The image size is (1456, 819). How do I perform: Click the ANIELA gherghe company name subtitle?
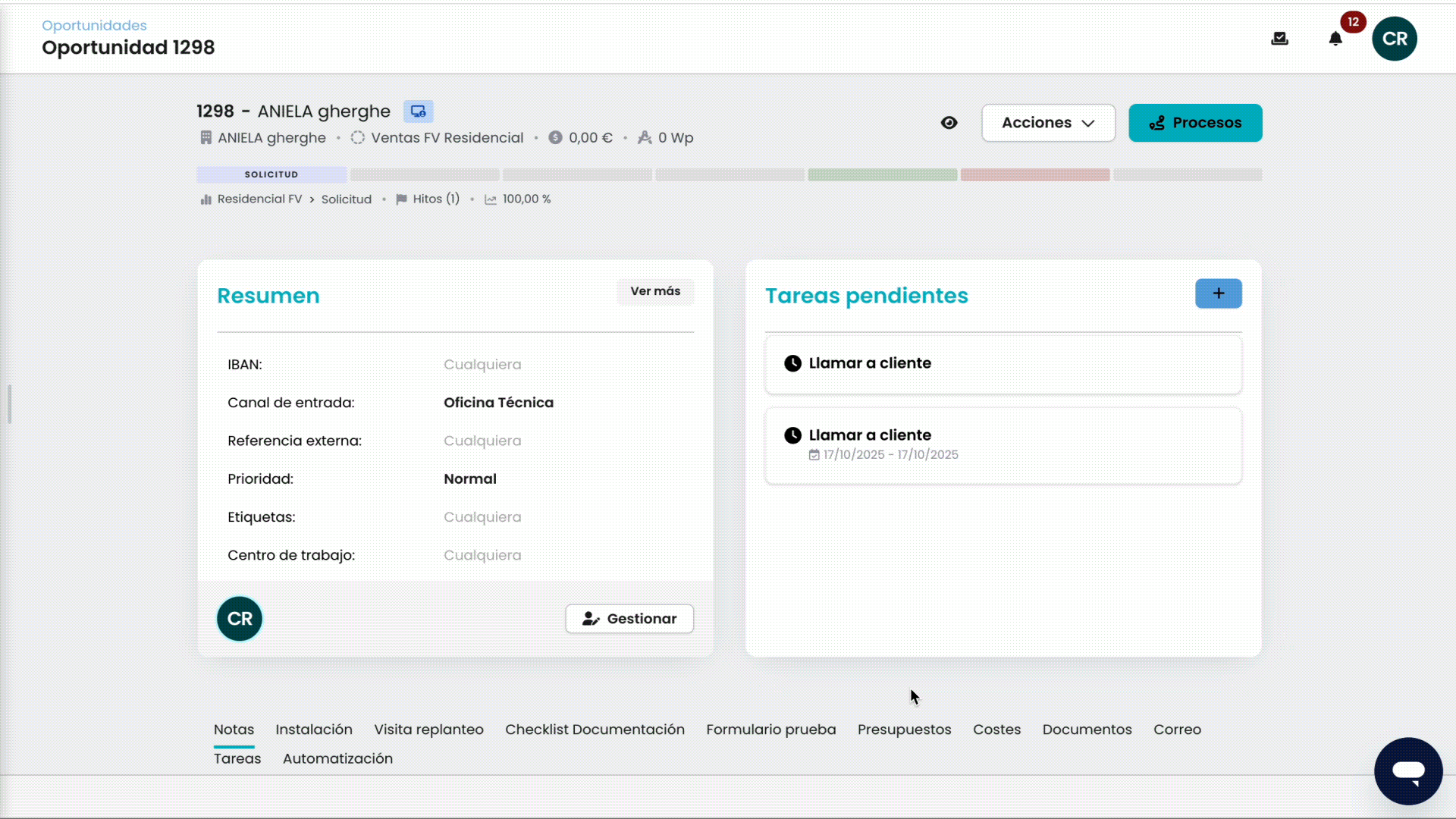coord(271,138)
